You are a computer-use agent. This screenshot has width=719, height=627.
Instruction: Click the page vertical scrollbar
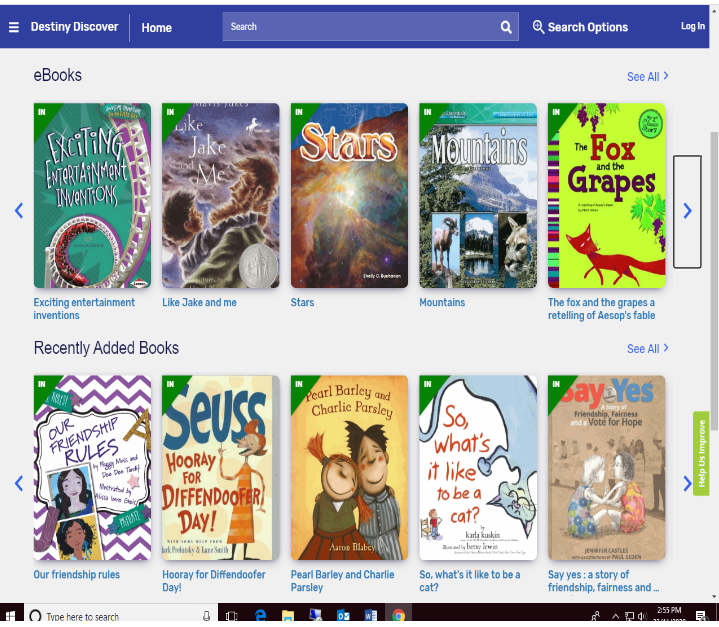[714, 281]
